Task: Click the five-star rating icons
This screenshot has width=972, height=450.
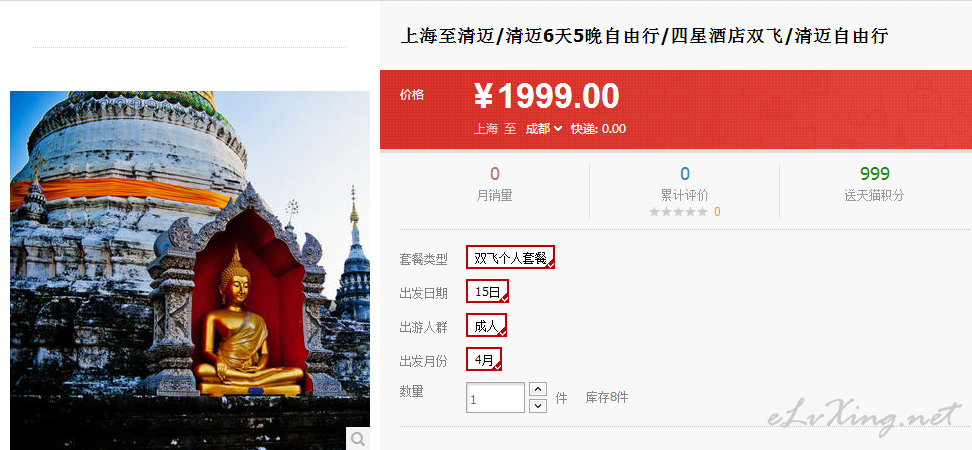Action: [678, 212]
